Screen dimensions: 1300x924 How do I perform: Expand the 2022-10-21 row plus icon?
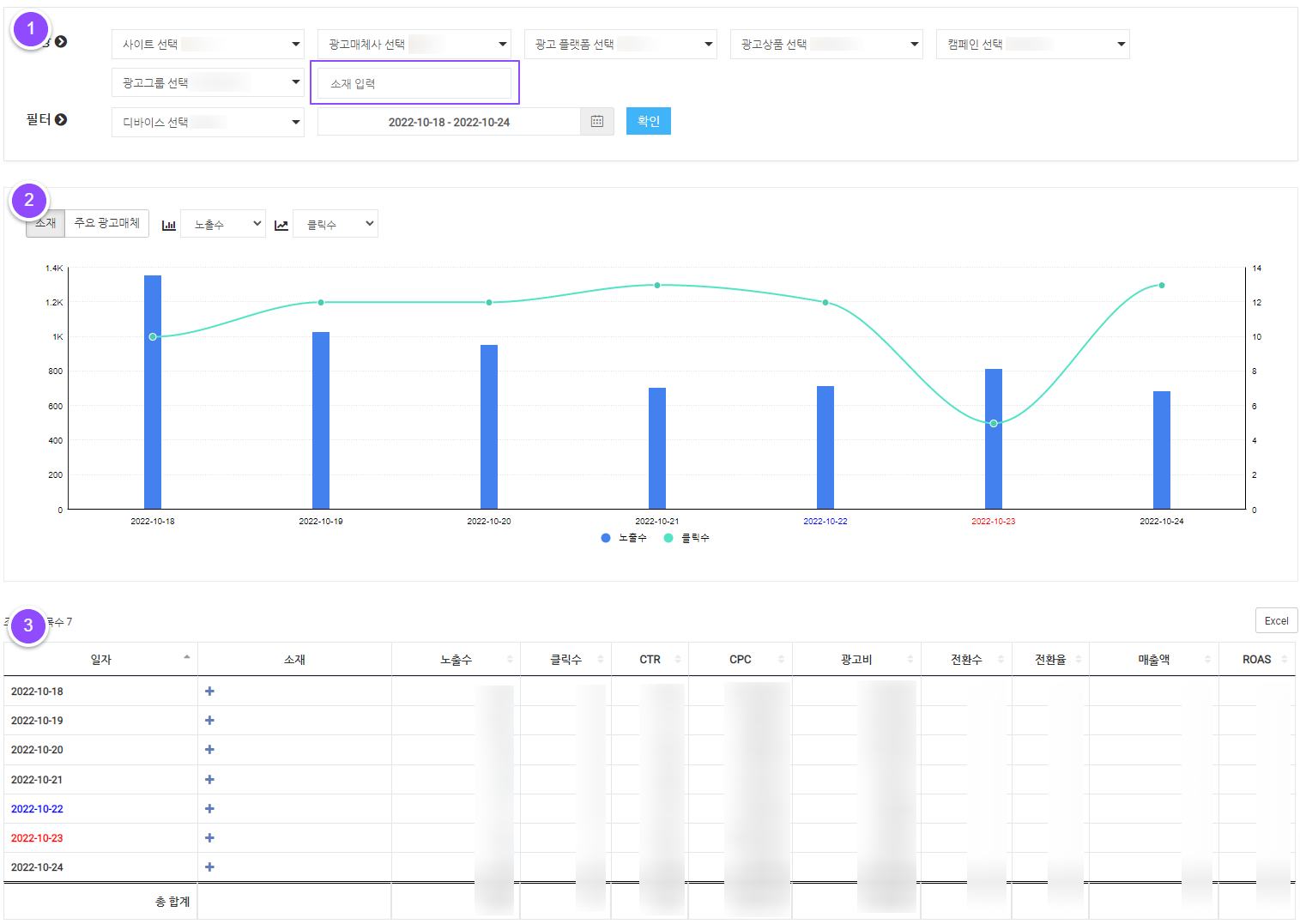[x=209, y=780]
